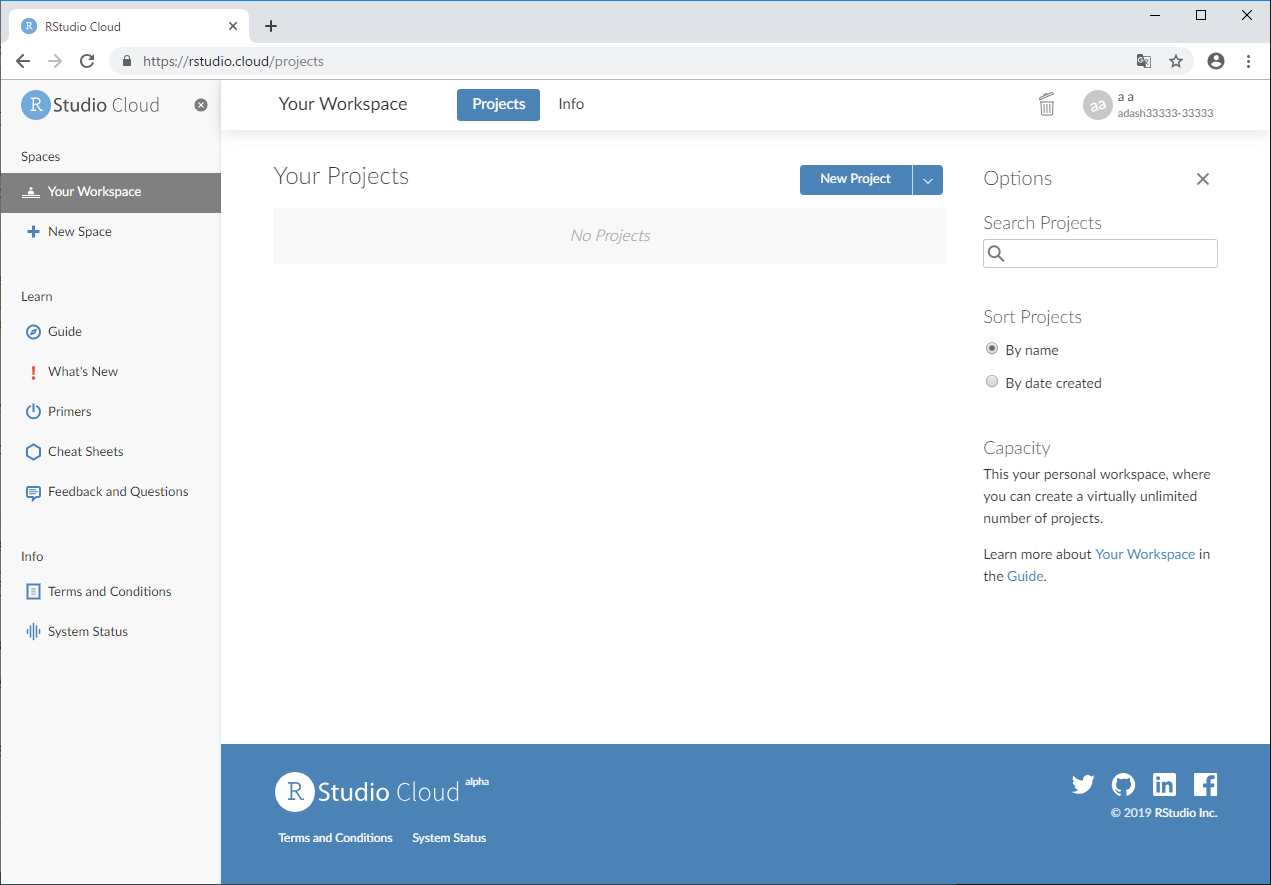The image size is (1271, 885).
Task: Close the Options panel
Action: [1203, 179]
